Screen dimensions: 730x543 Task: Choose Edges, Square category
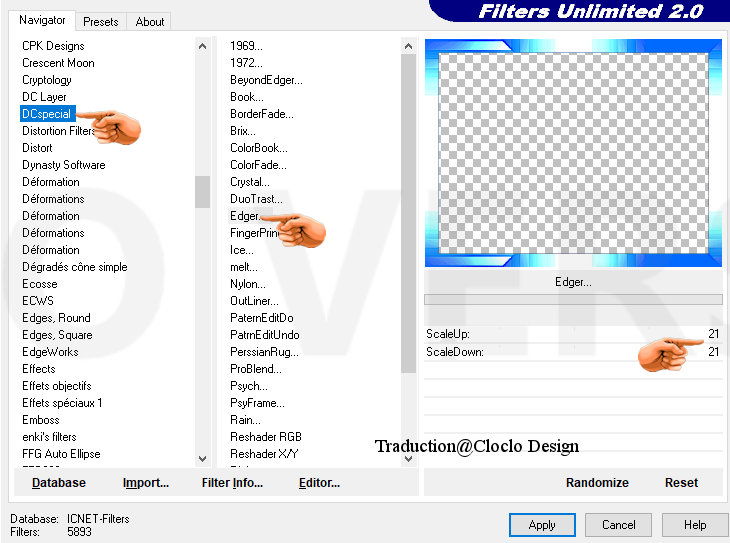click(x=57, y=335)
